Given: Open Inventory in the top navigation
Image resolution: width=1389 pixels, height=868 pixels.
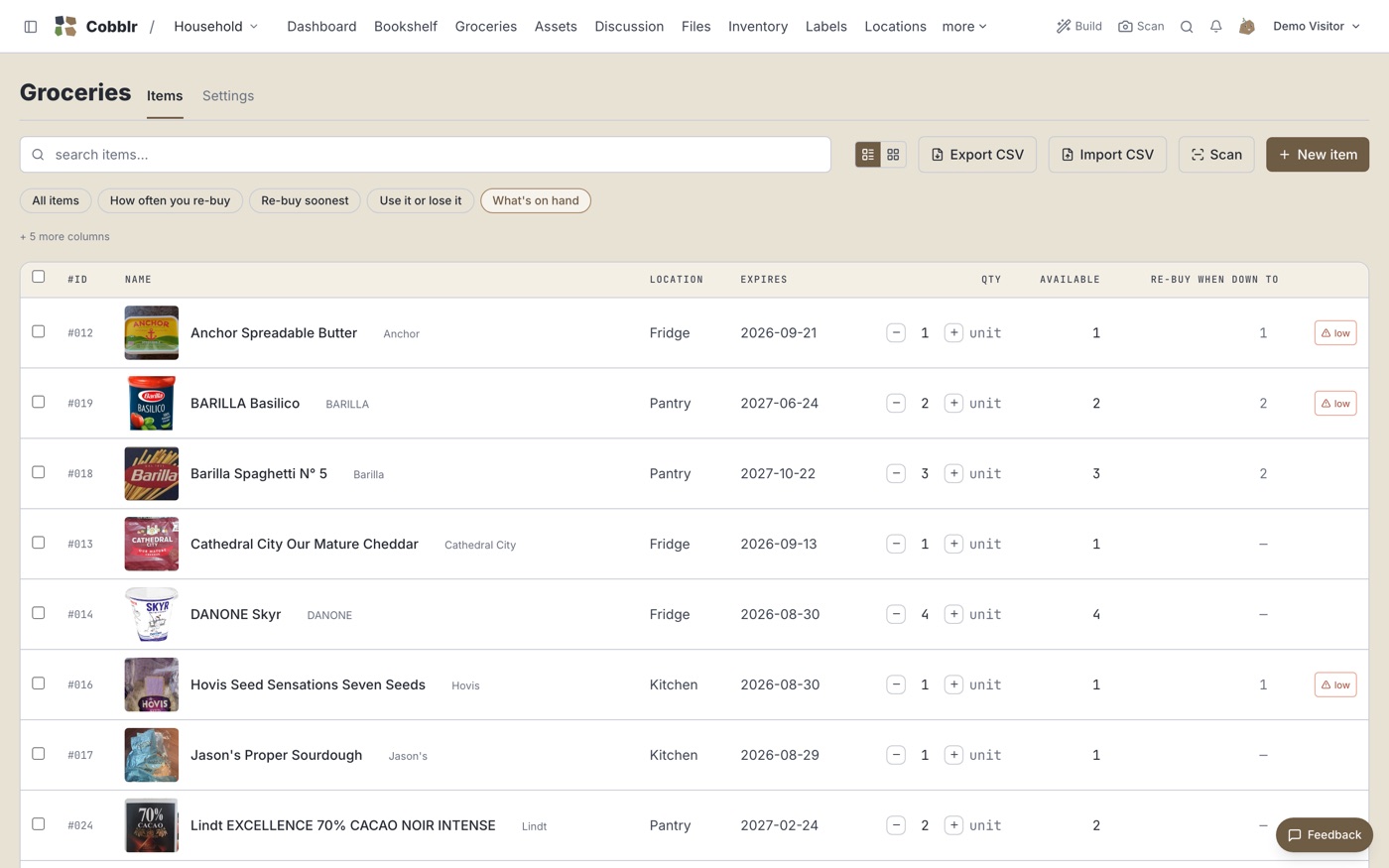Looking at the screenshot, I should click(758, 27).
